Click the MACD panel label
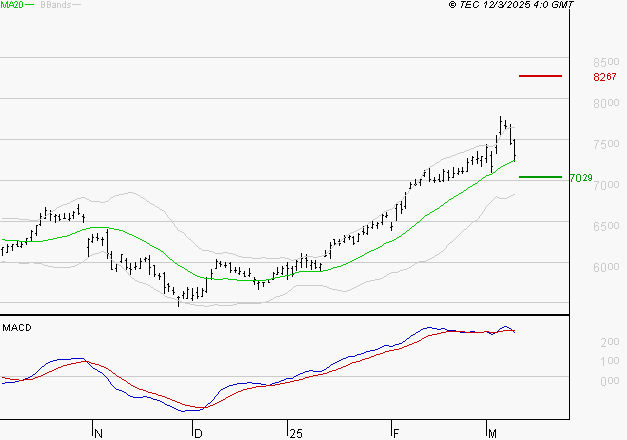The image size is (627, 440). (17, 328)
